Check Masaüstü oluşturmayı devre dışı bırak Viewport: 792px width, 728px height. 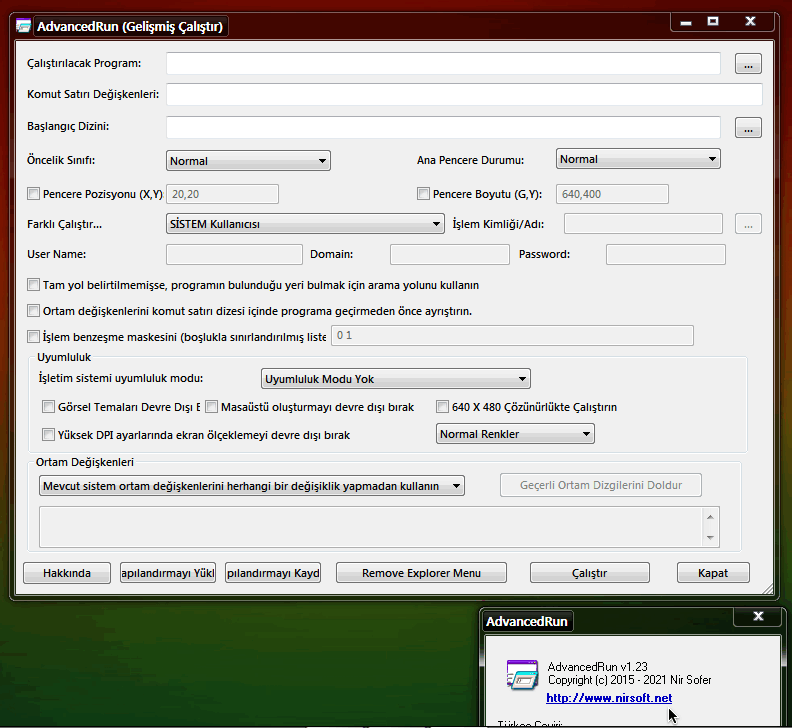click(x=212, y=407)
